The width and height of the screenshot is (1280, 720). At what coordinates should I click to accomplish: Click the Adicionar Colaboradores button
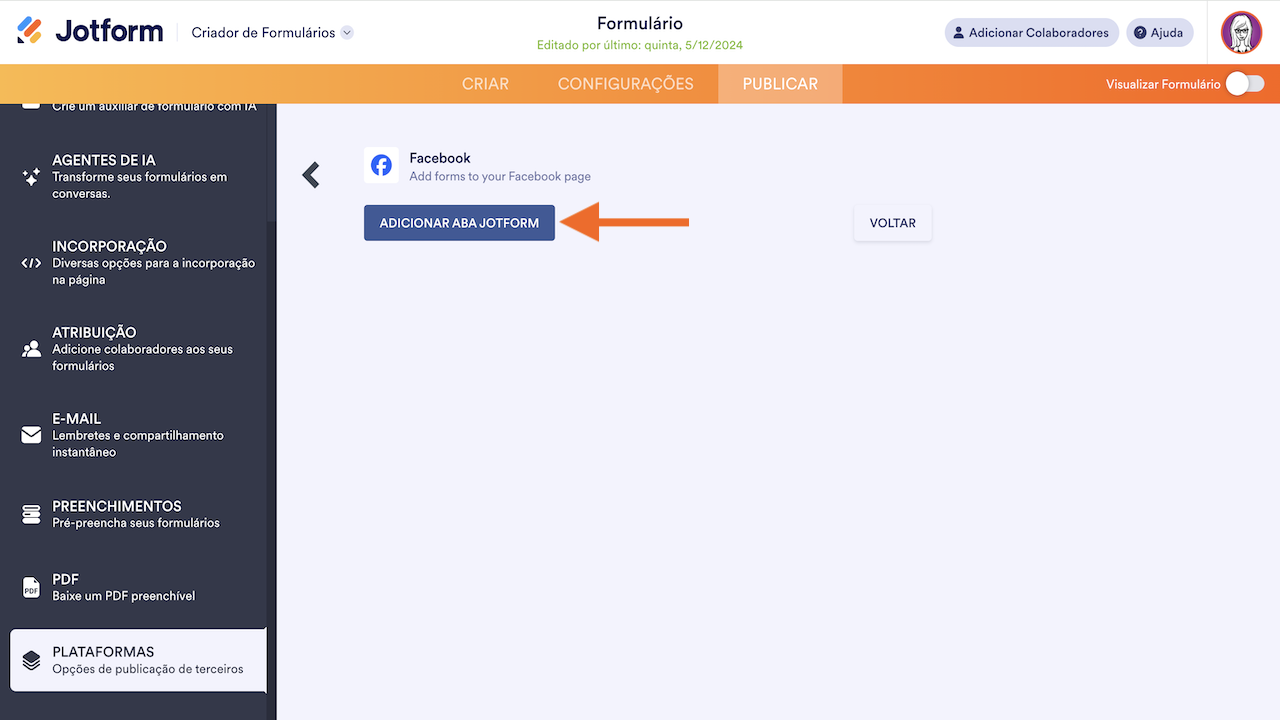coord(1031,33)
